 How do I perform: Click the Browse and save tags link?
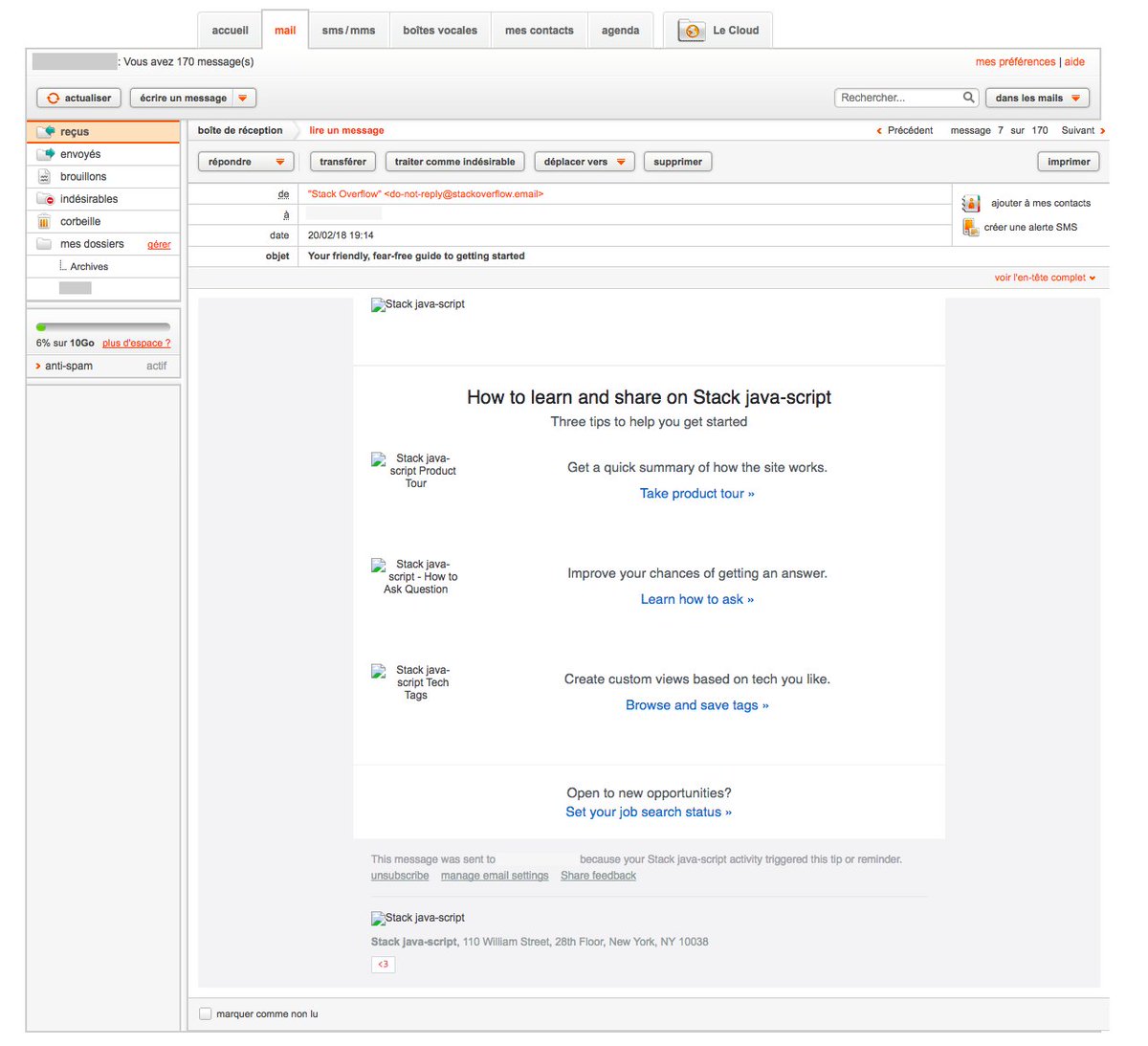[x=697, y=705]
